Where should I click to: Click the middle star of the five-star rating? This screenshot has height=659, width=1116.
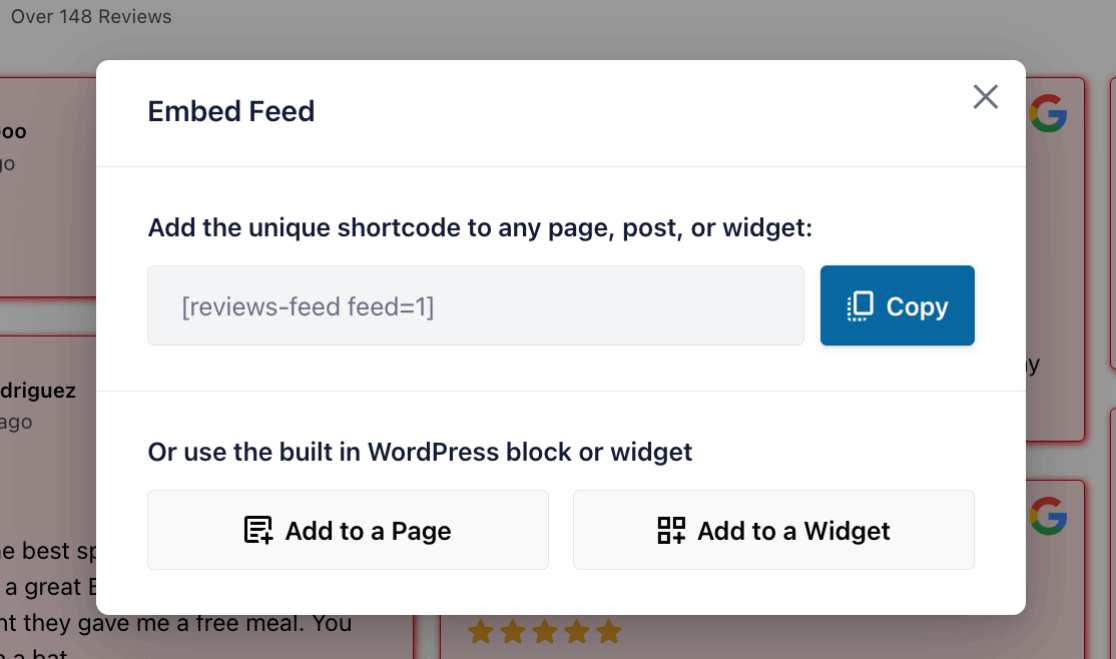click(547, 632)
